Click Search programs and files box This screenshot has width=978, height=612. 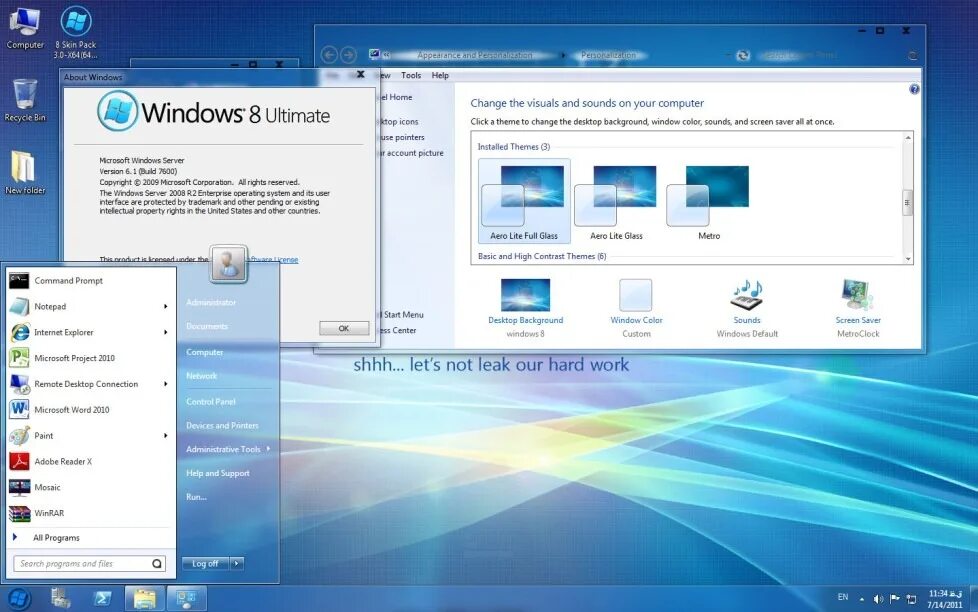click(x=89, y=563)
